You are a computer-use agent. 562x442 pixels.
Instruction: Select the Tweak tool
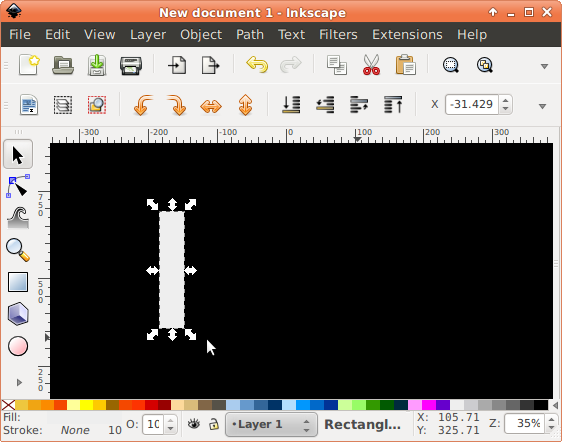[18, 218]
